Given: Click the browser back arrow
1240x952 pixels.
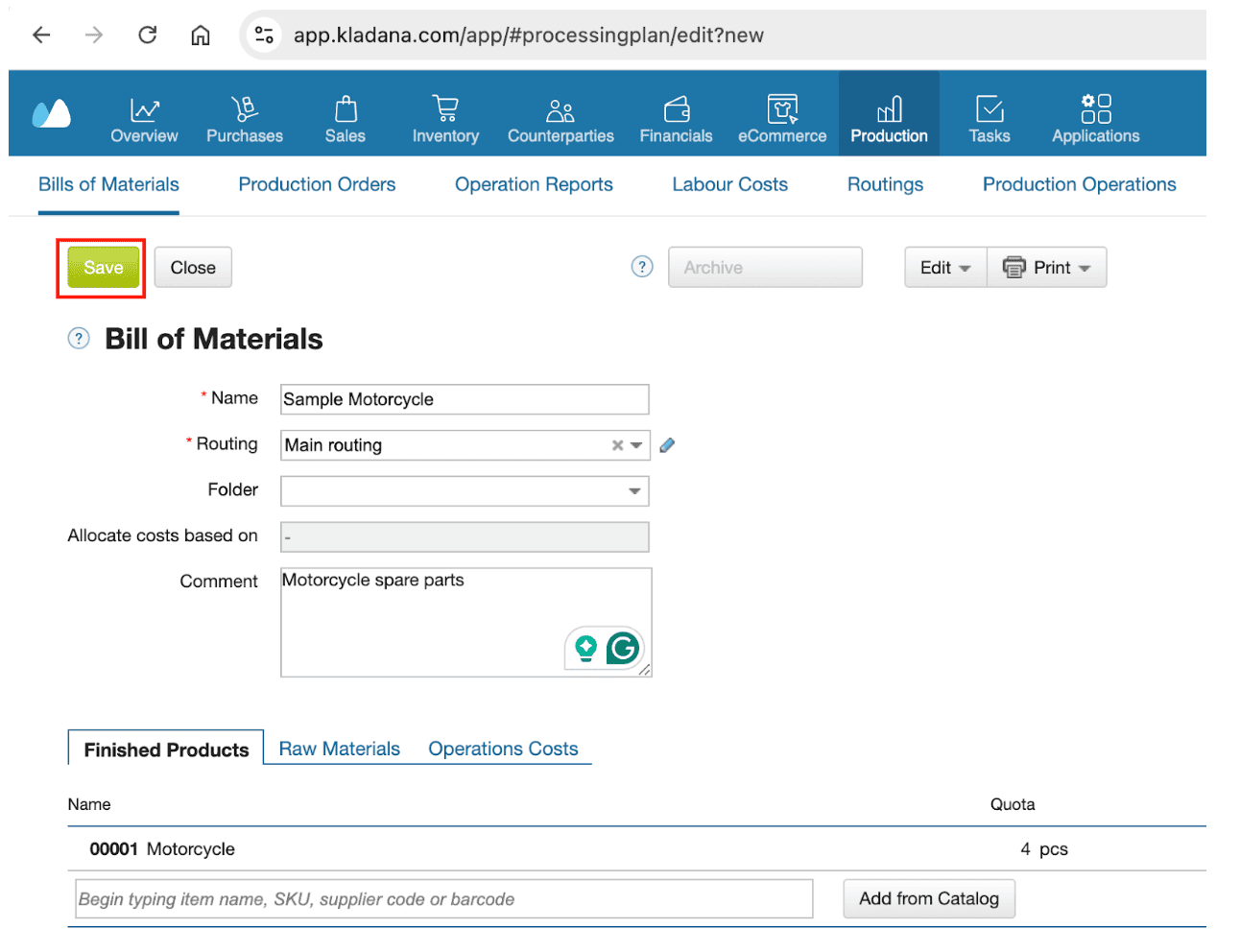Looking at the screenshot, I should pyautogui.click(x=41, y=36).
